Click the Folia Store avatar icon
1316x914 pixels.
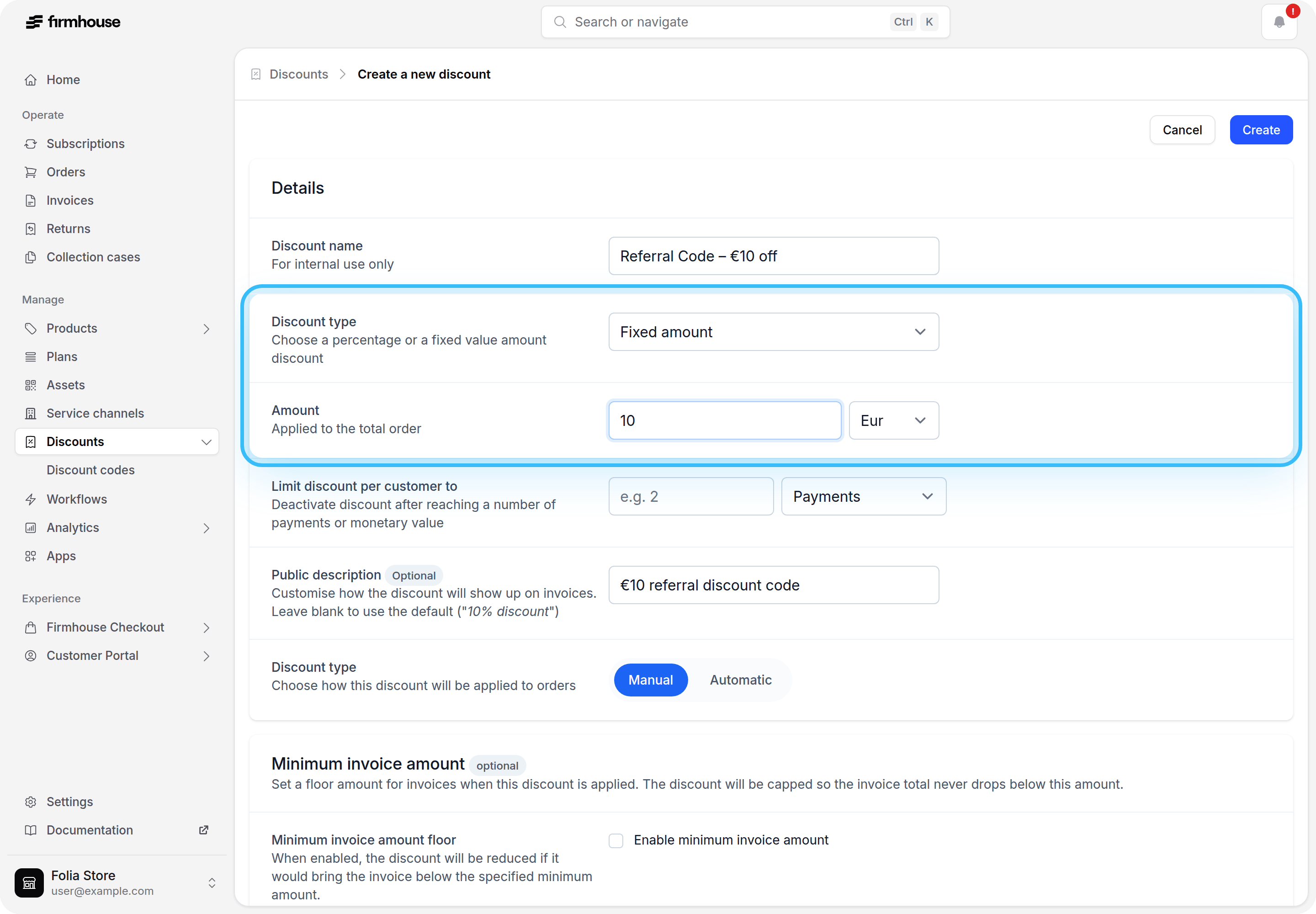click(29, 882)
